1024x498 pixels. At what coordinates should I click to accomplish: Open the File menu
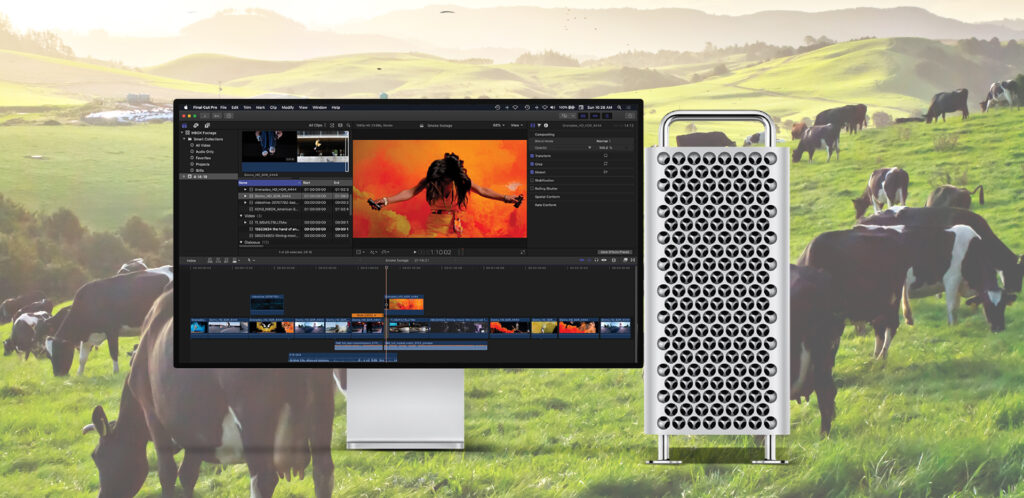223,107
